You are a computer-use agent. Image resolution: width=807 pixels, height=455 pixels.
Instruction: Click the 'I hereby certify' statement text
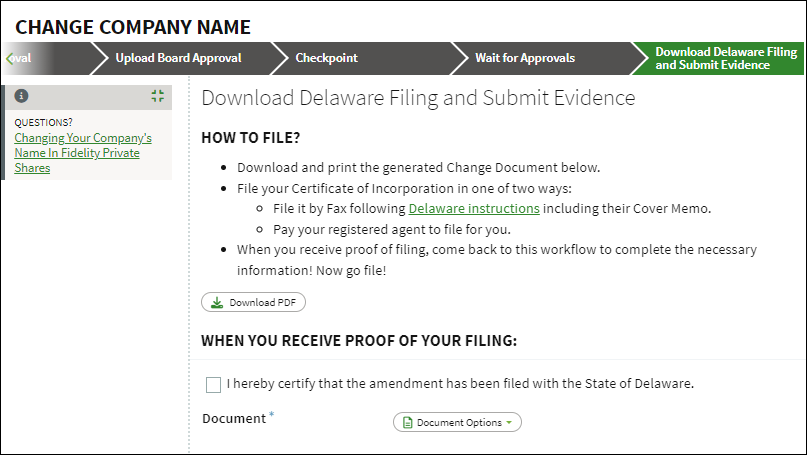460,383
